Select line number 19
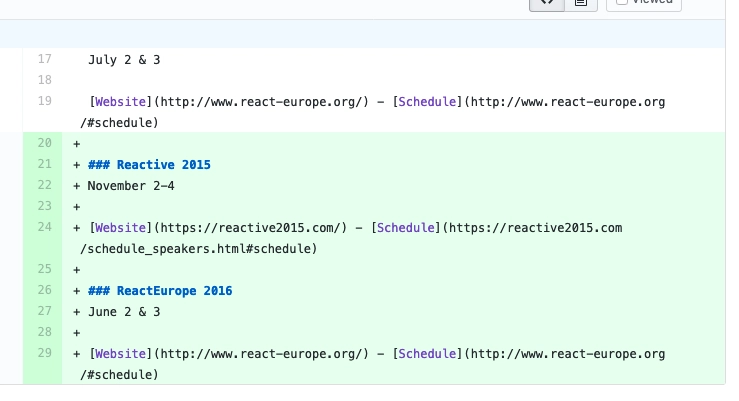Viewport: 739px width, 401px height. 44,101
